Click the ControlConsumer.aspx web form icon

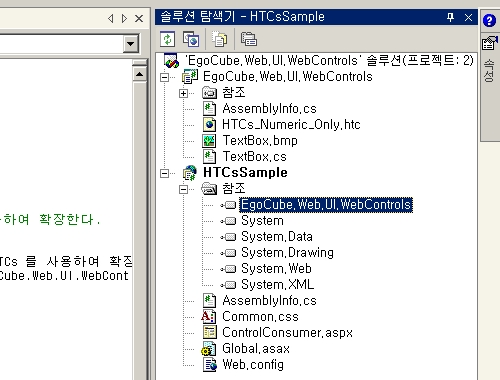pos(209,333)
